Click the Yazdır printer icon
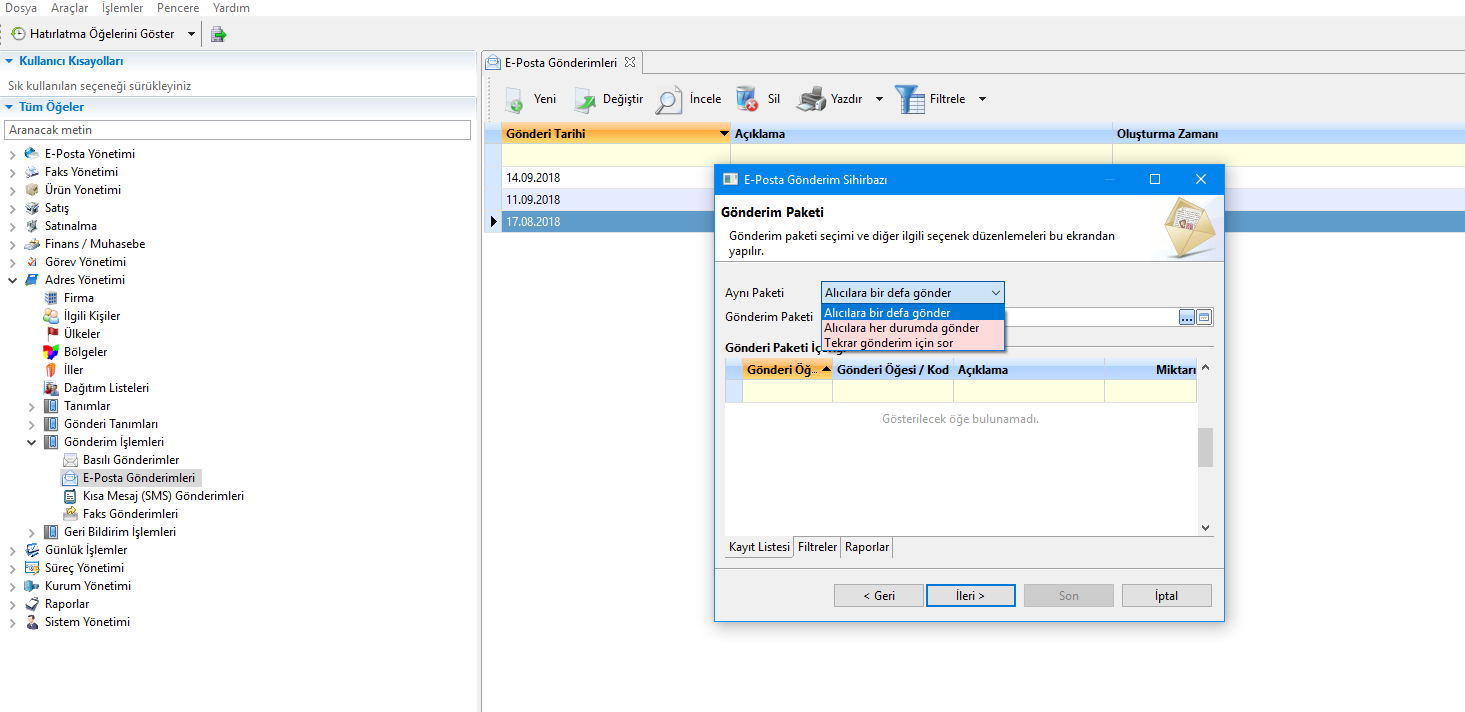This screenshot has height=712, width=1465. (811, 99)
